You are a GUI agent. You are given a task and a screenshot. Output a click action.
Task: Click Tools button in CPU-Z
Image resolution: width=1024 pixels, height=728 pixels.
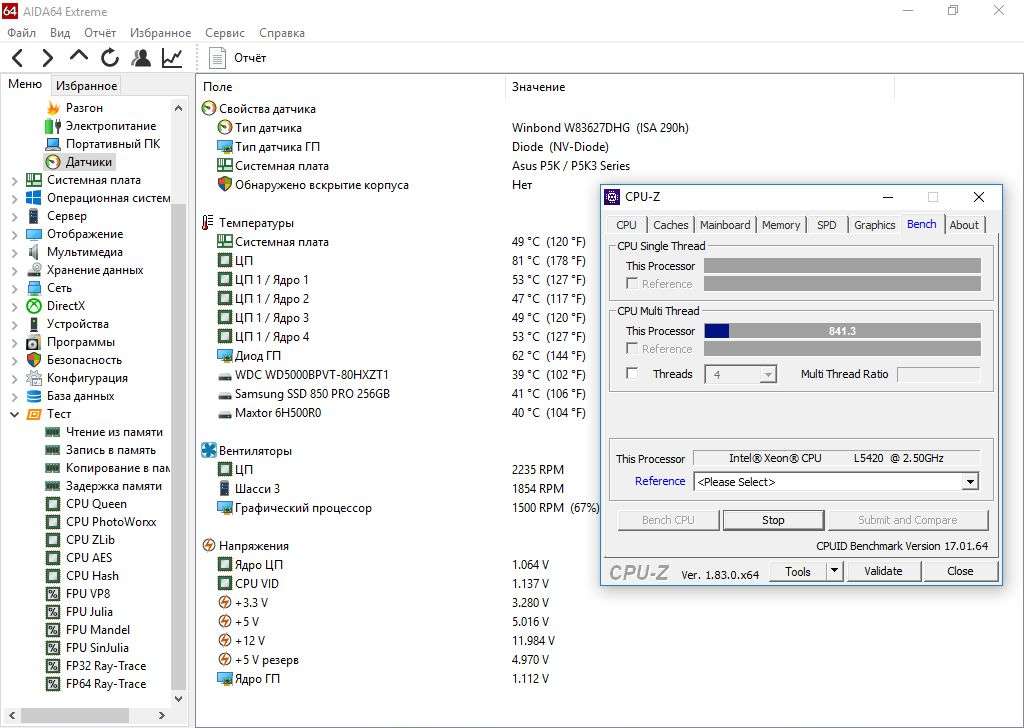(797, 571)
